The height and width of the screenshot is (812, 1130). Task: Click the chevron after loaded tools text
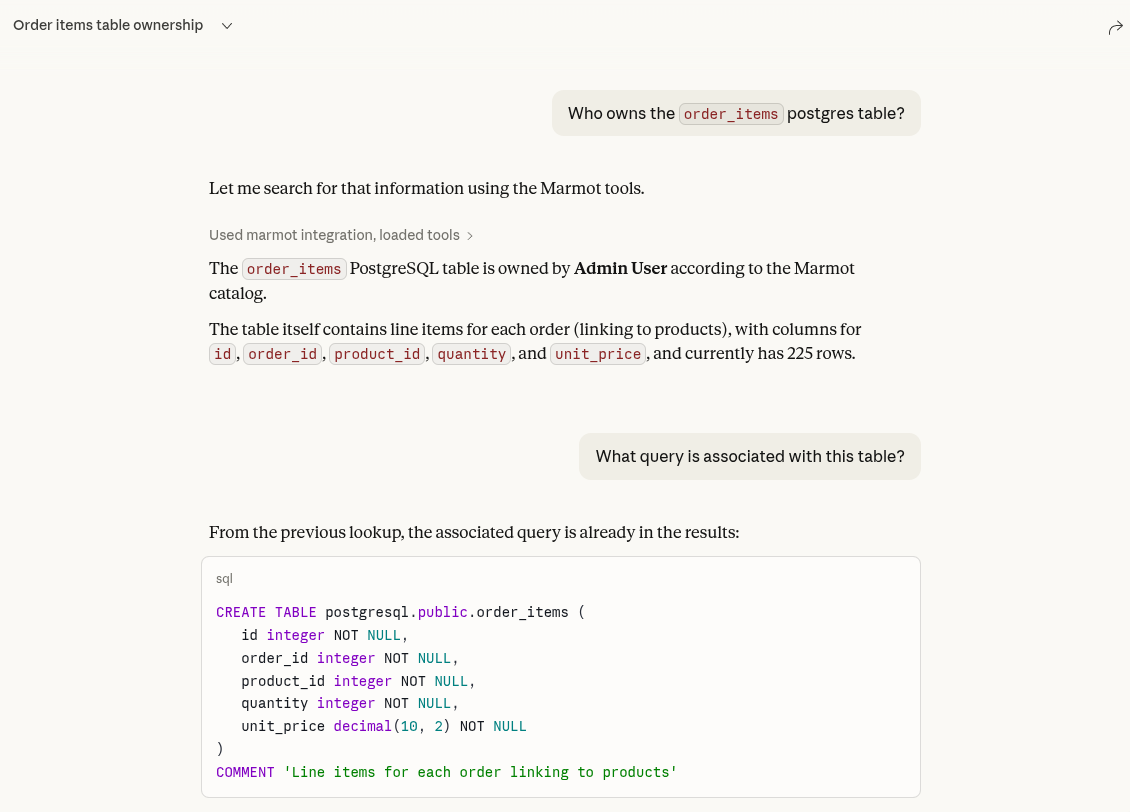[x=469, y=235]
